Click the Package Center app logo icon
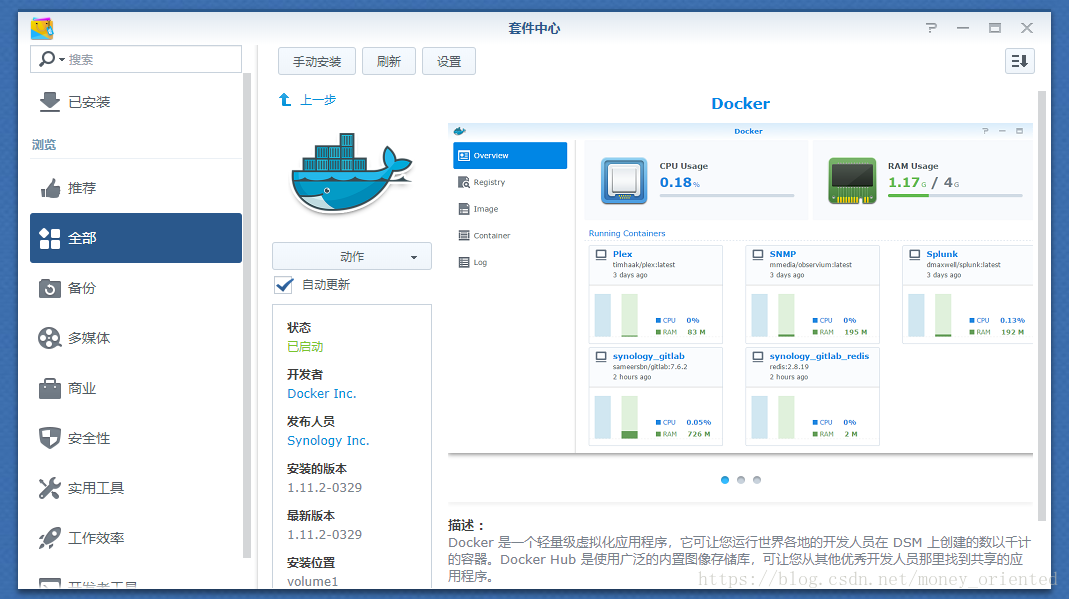The image size is (1069, 599). tap(42, 28)
